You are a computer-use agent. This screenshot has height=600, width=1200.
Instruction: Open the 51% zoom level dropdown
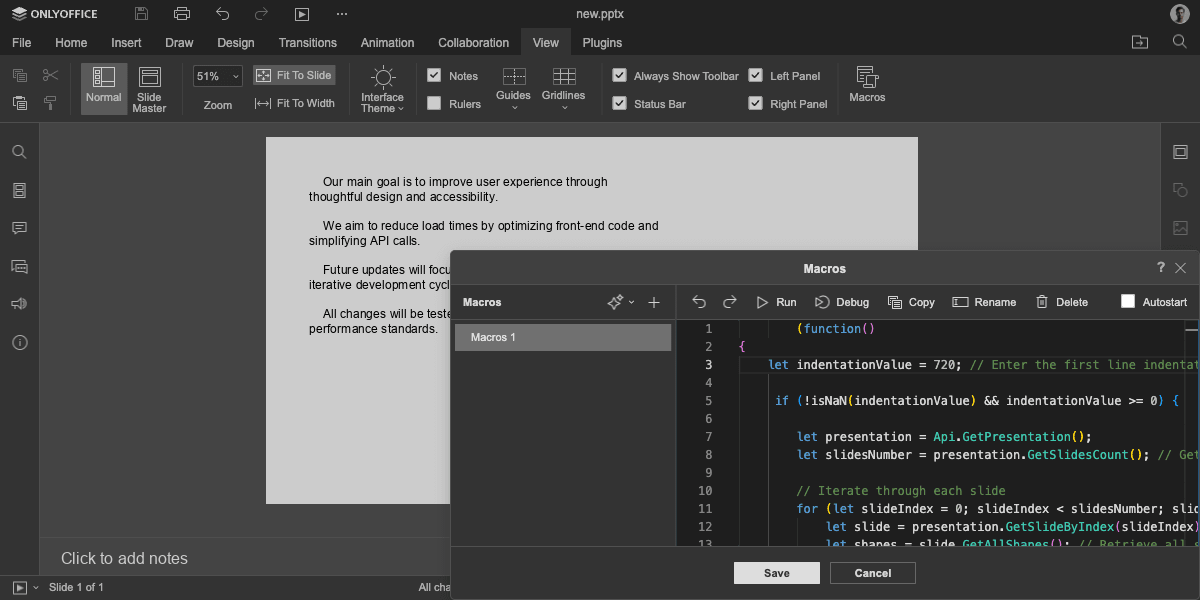point(218,76)
